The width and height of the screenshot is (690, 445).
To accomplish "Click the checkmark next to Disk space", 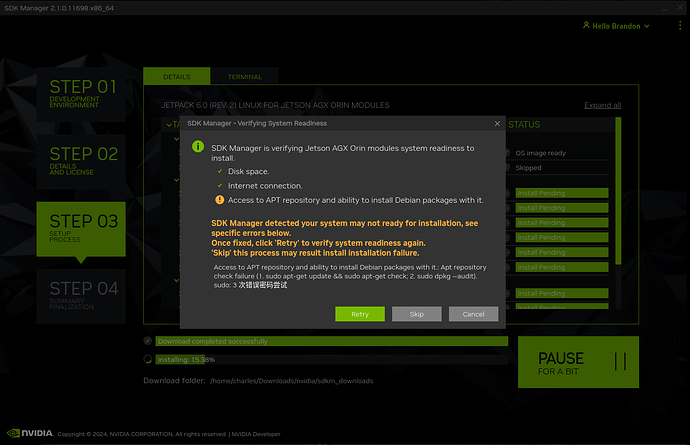I will pyautogui.click(x=220, y=171).
